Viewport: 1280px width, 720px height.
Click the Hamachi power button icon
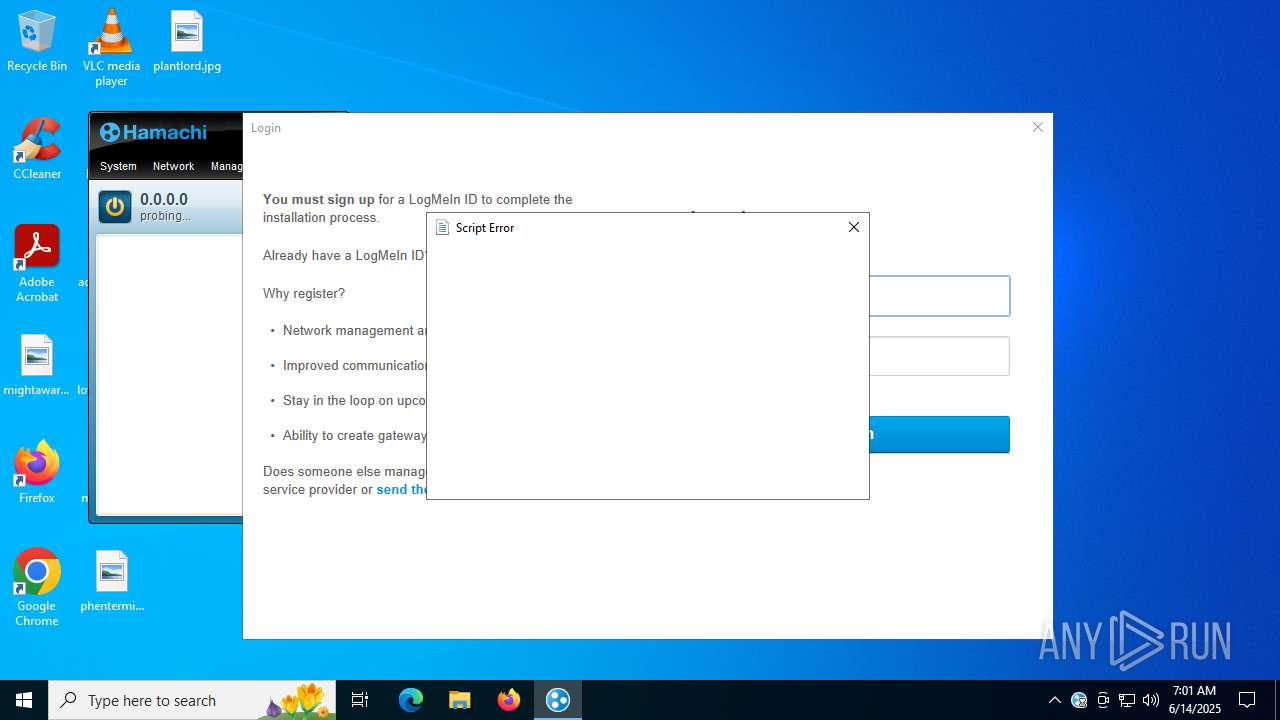115,207
